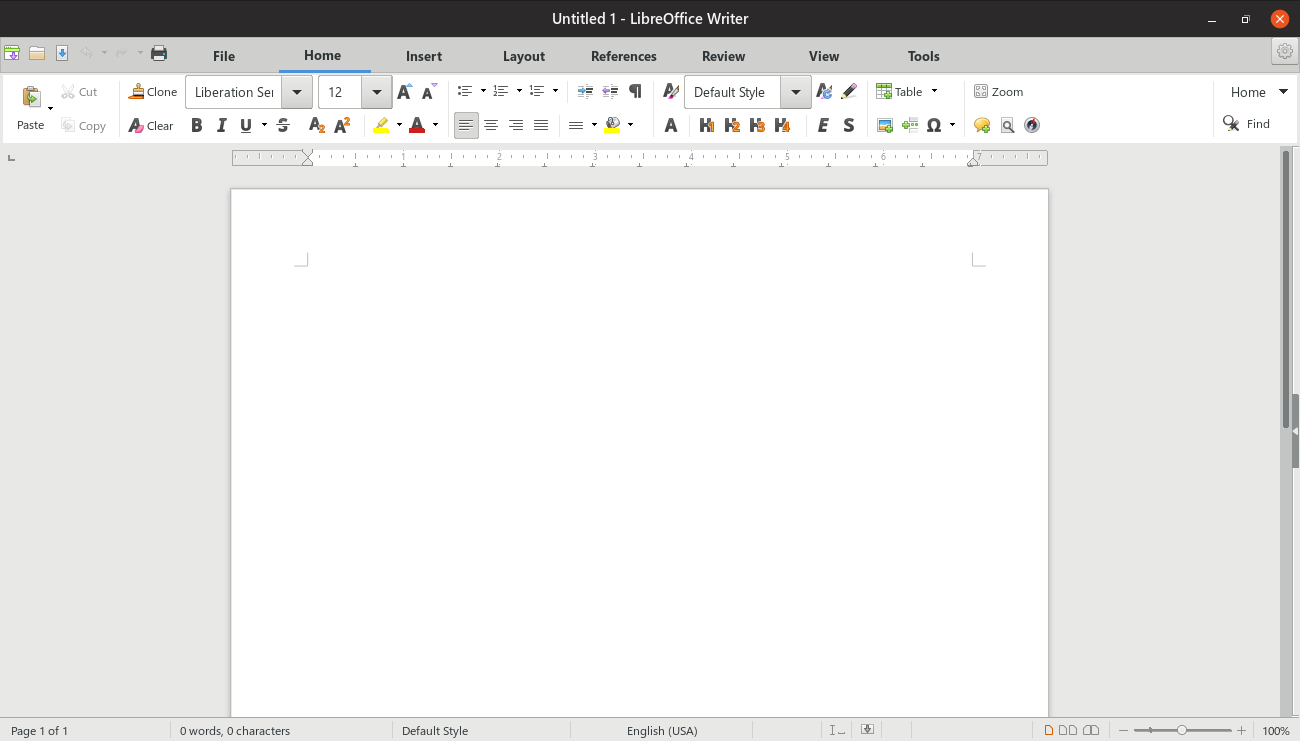Click the zoom slider handle in status bar

pos(1182,731)
